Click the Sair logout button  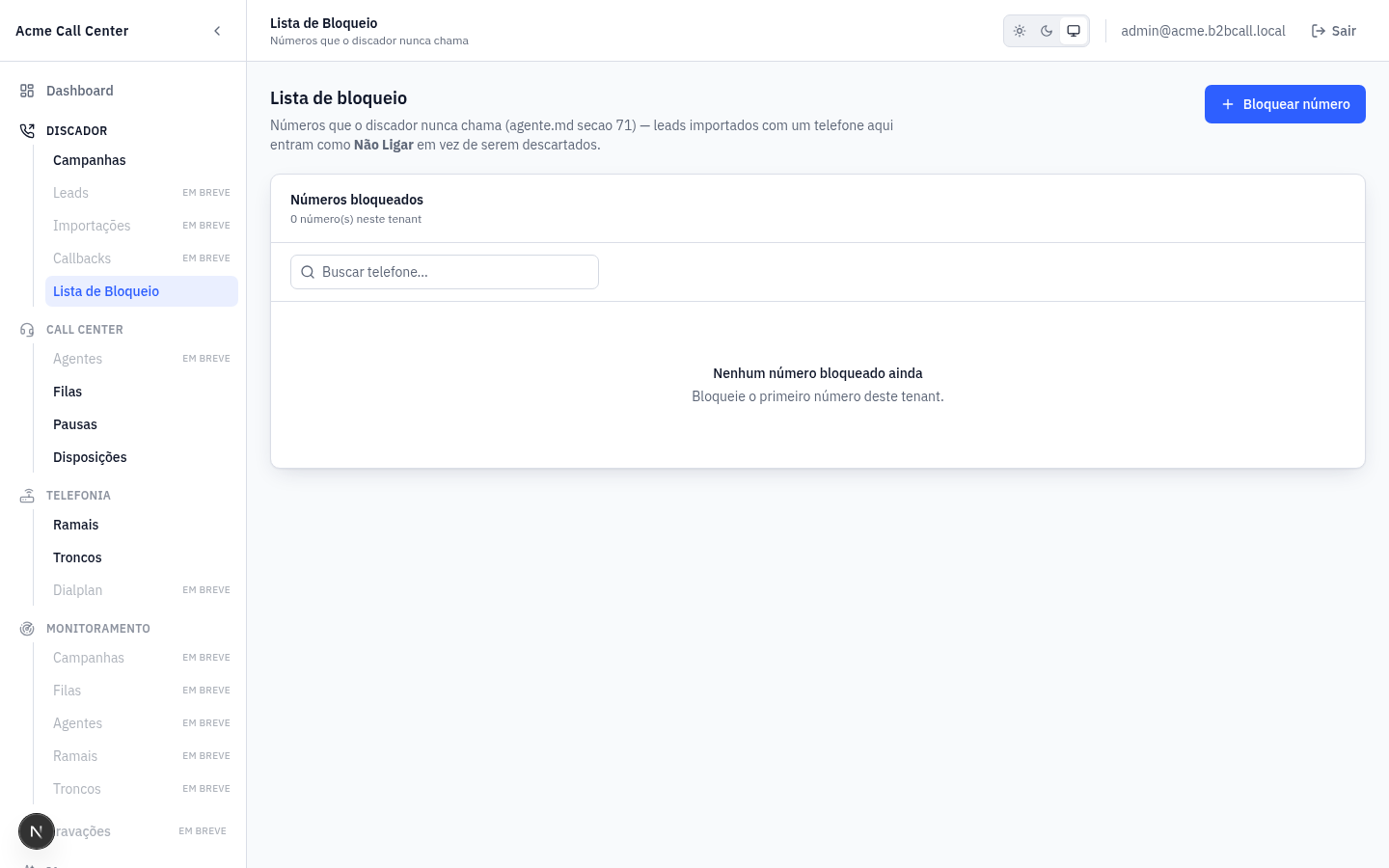(1334, 31)
